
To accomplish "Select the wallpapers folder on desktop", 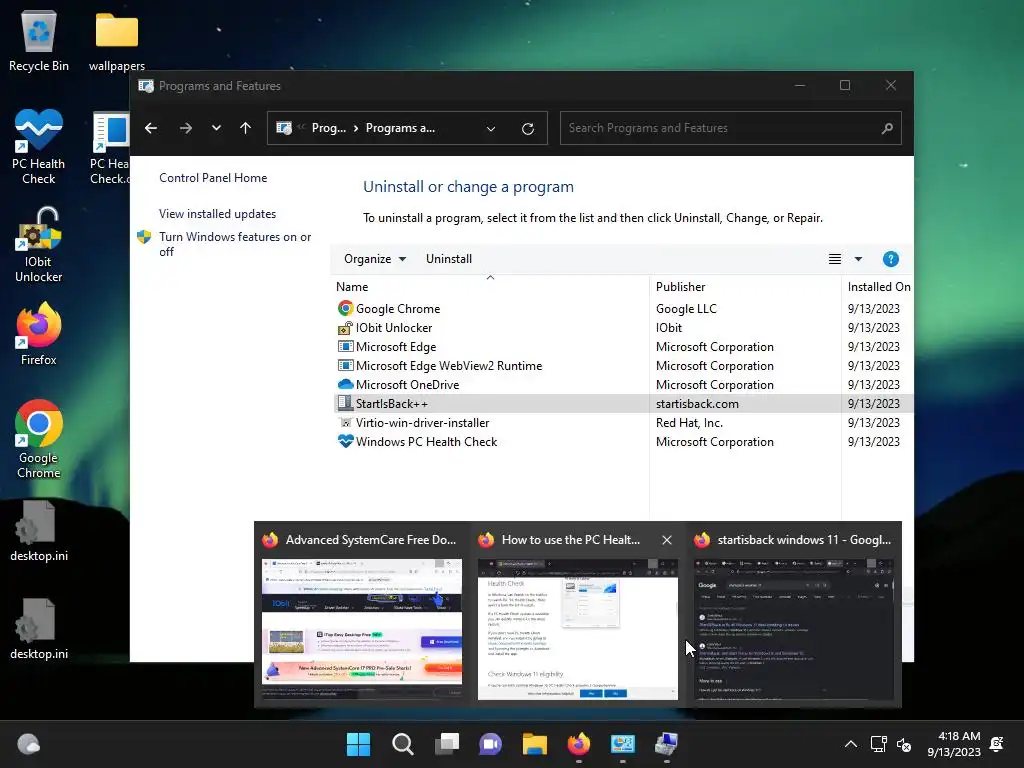I will point(117,40).
